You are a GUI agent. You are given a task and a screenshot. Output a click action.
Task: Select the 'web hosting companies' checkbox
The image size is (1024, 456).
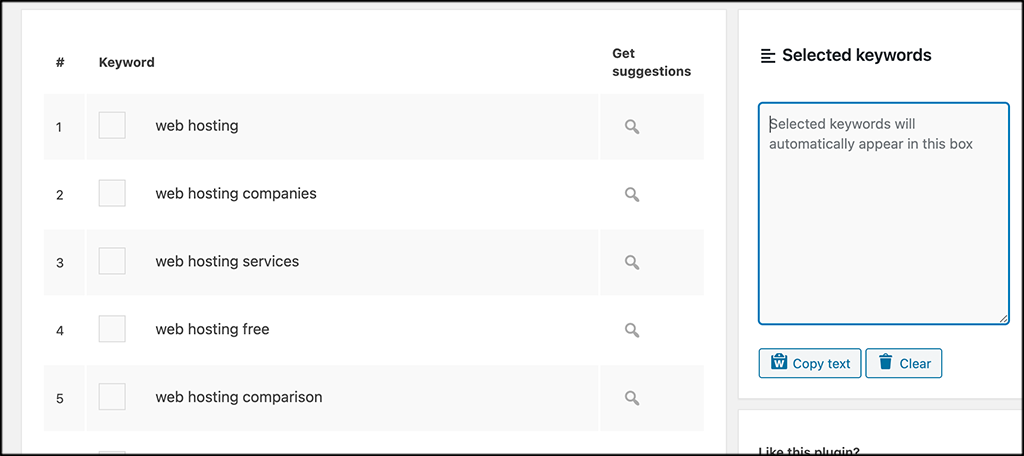pyautogui.click(x=112, y=193)
